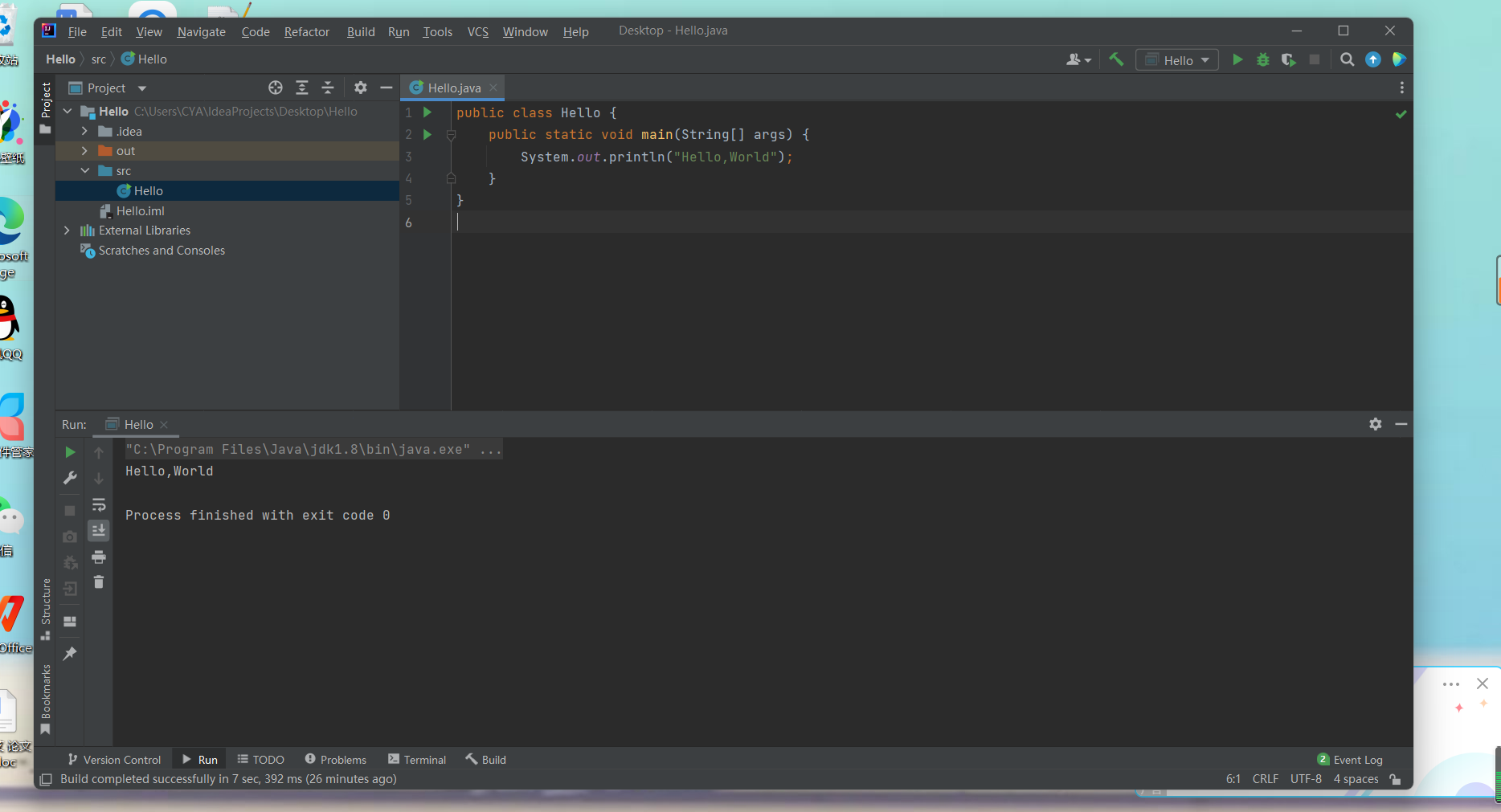The width and height of the screenshot is (1501, 812).
Task: Run with Coverage icon in toolbar
Action: coord(1289,59)
